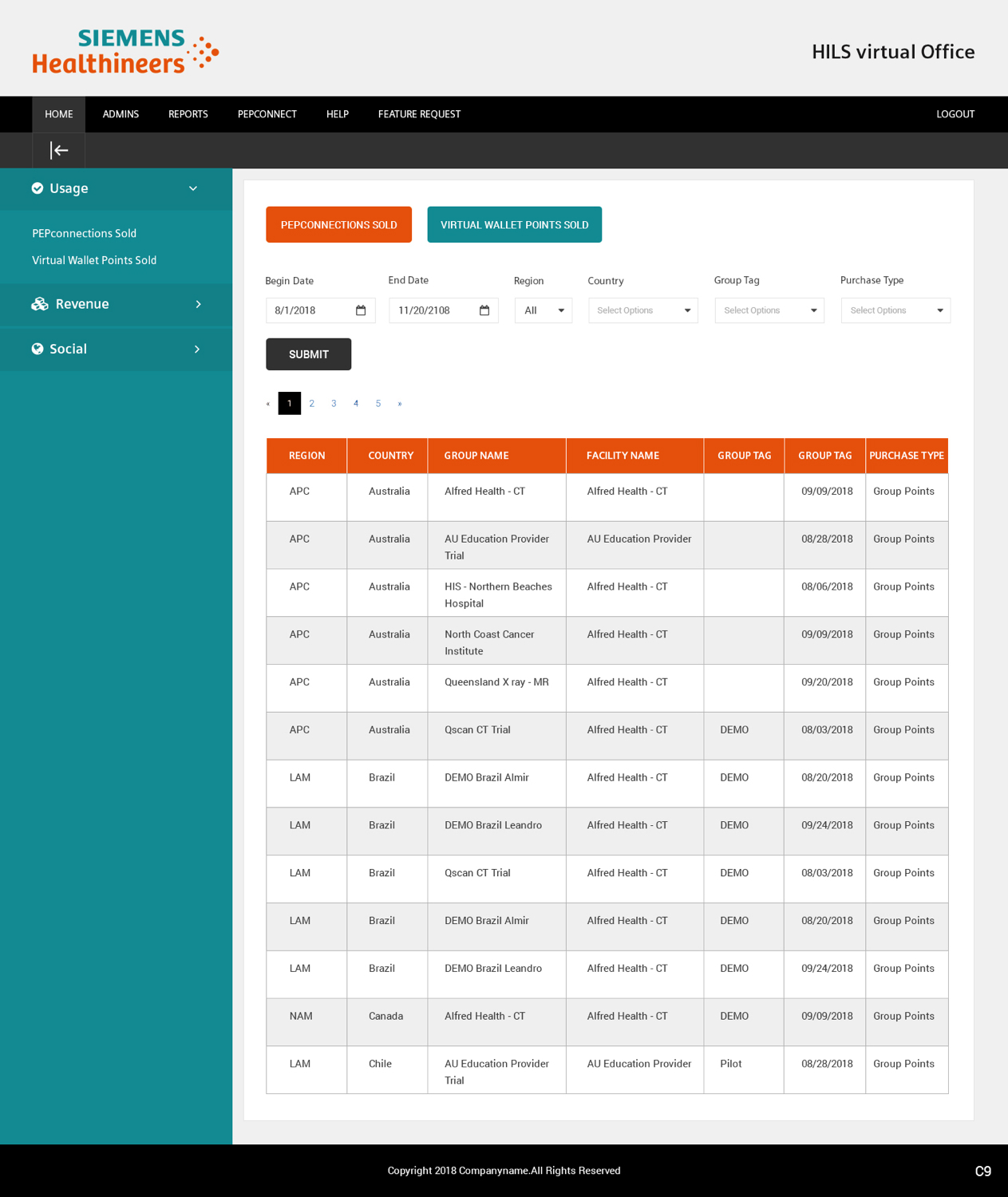1008x1197 pixels.
Task: Expand the Revenue sidebar section
Action: tap(198, 304)
